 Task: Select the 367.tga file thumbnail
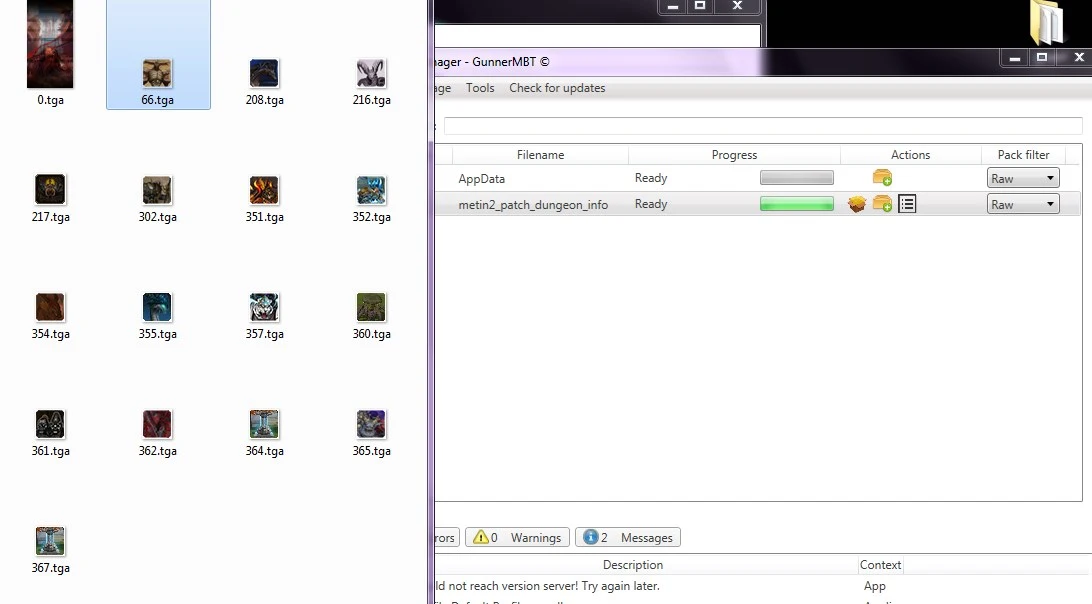[x=50, y=540]
